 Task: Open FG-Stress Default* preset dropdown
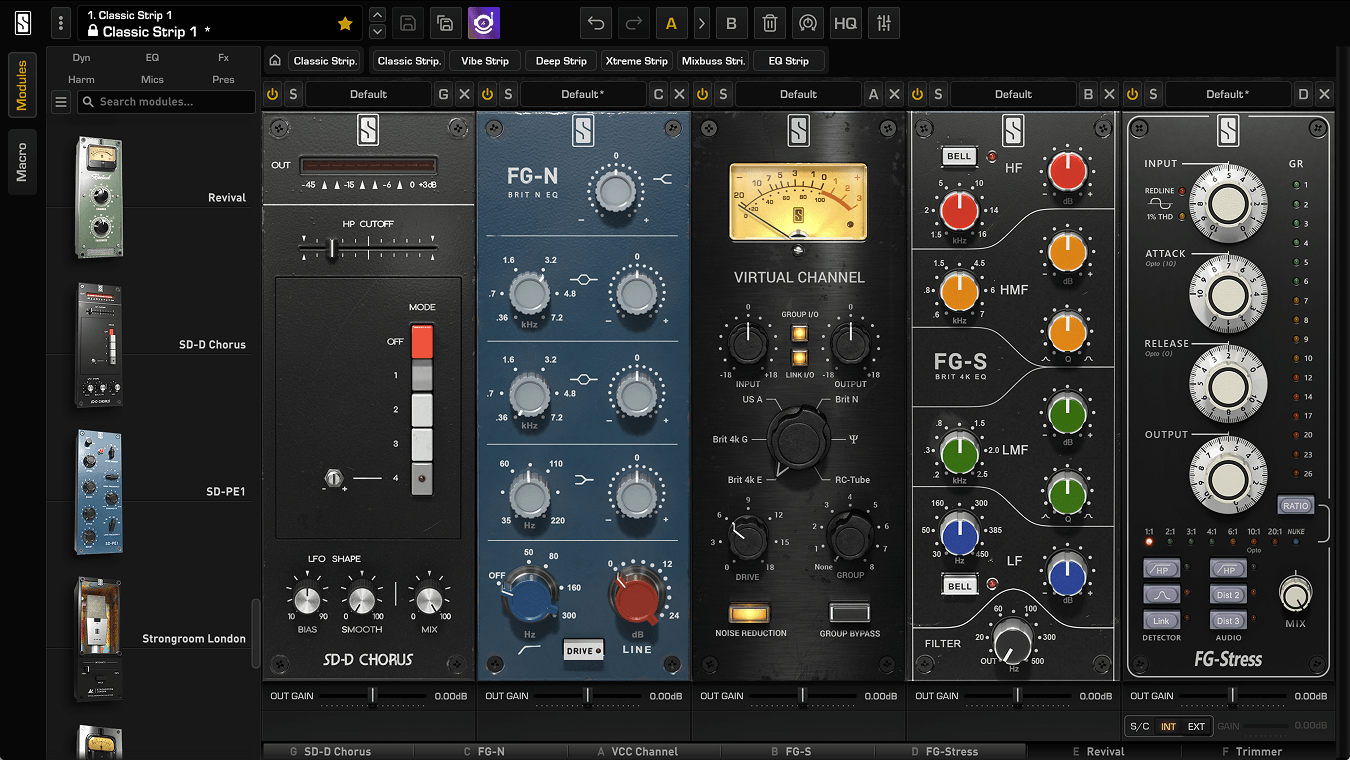pyautogui.click(x=1228, y=94)
